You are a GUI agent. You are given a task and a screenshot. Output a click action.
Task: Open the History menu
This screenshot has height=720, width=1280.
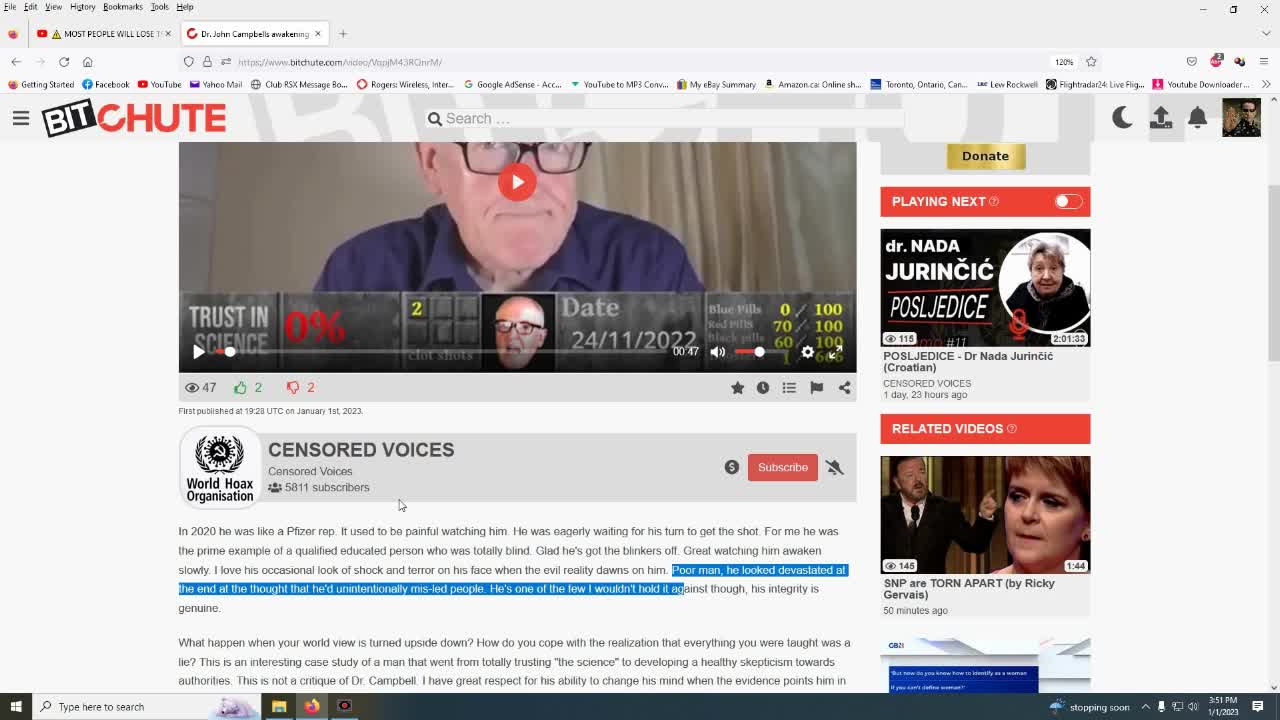pos(83,7)
